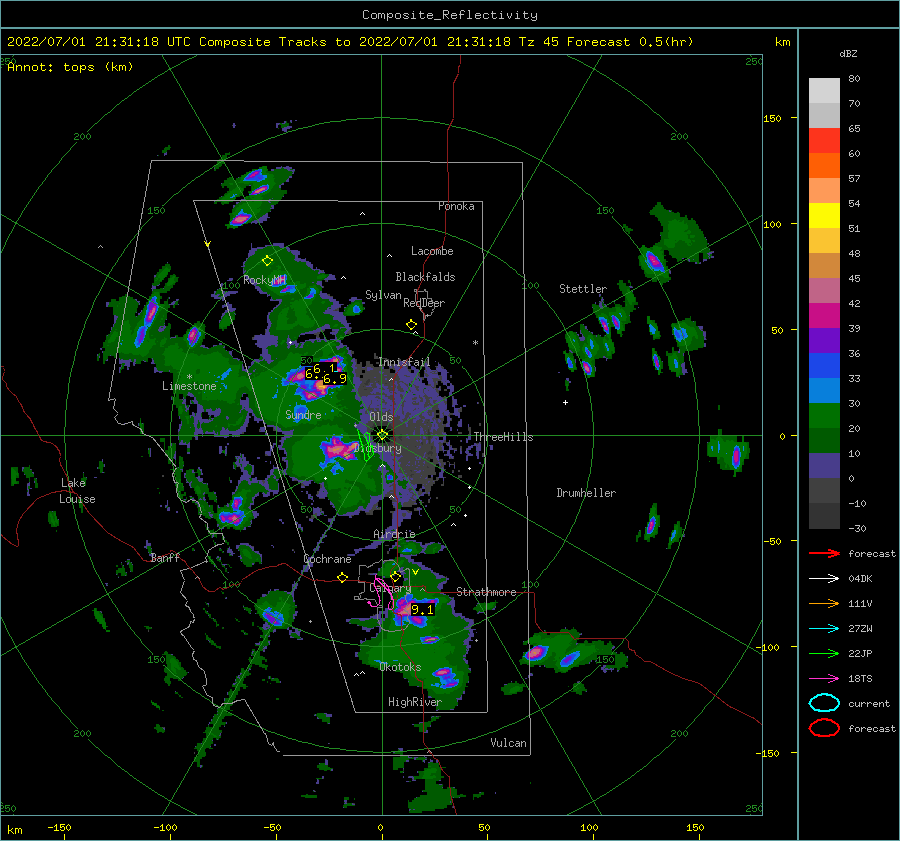The width and height of the screenshot is (900, 841).
Task: Click the Okotoks city label
Action: pyautogui.click(x=400, y=667)
